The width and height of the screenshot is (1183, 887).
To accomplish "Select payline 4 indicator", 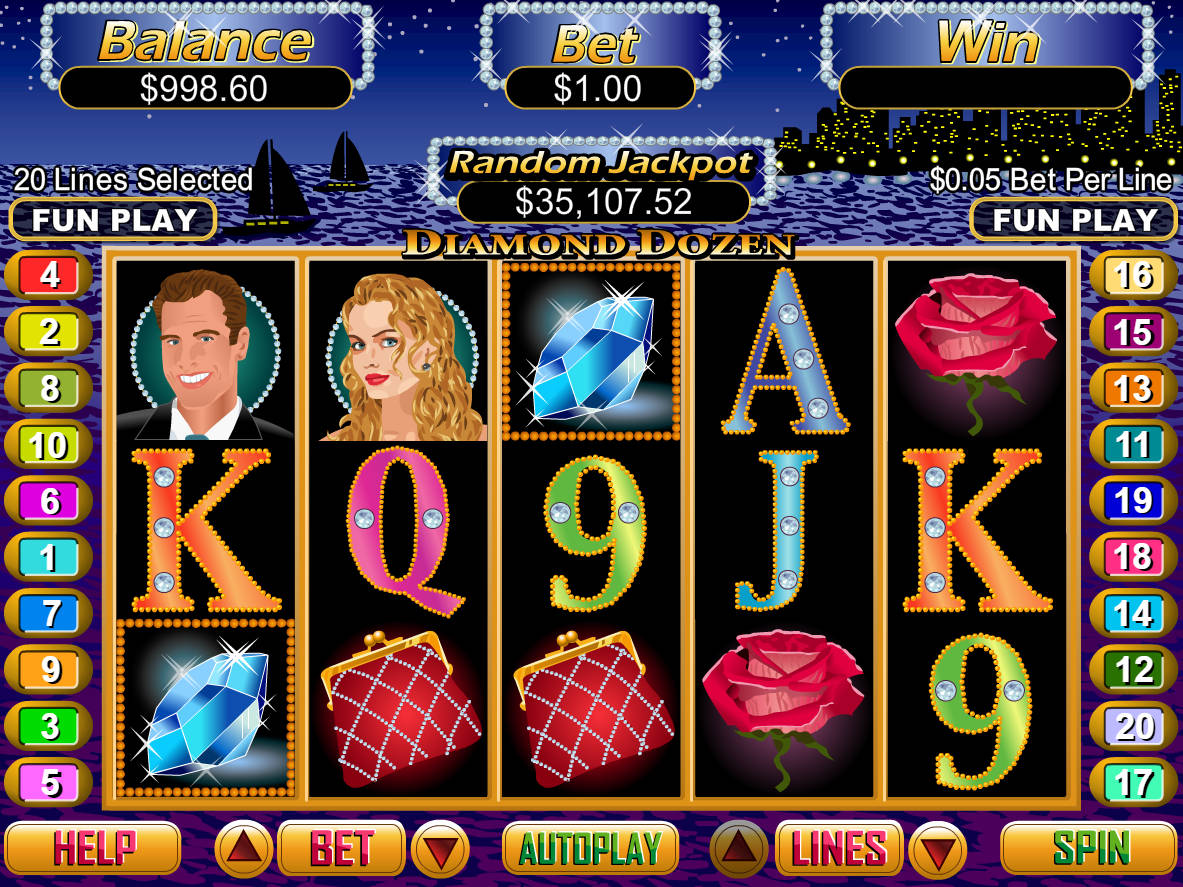I will pyautogui.click(x=49, y=275).
